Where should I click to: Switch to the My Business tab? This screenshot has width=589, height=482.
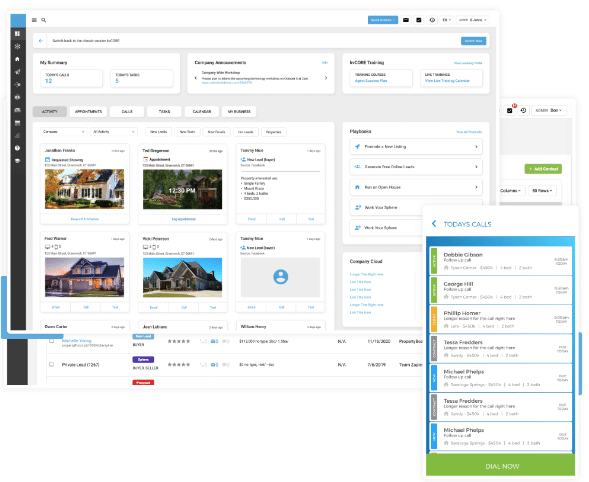[x=239, y=112]
